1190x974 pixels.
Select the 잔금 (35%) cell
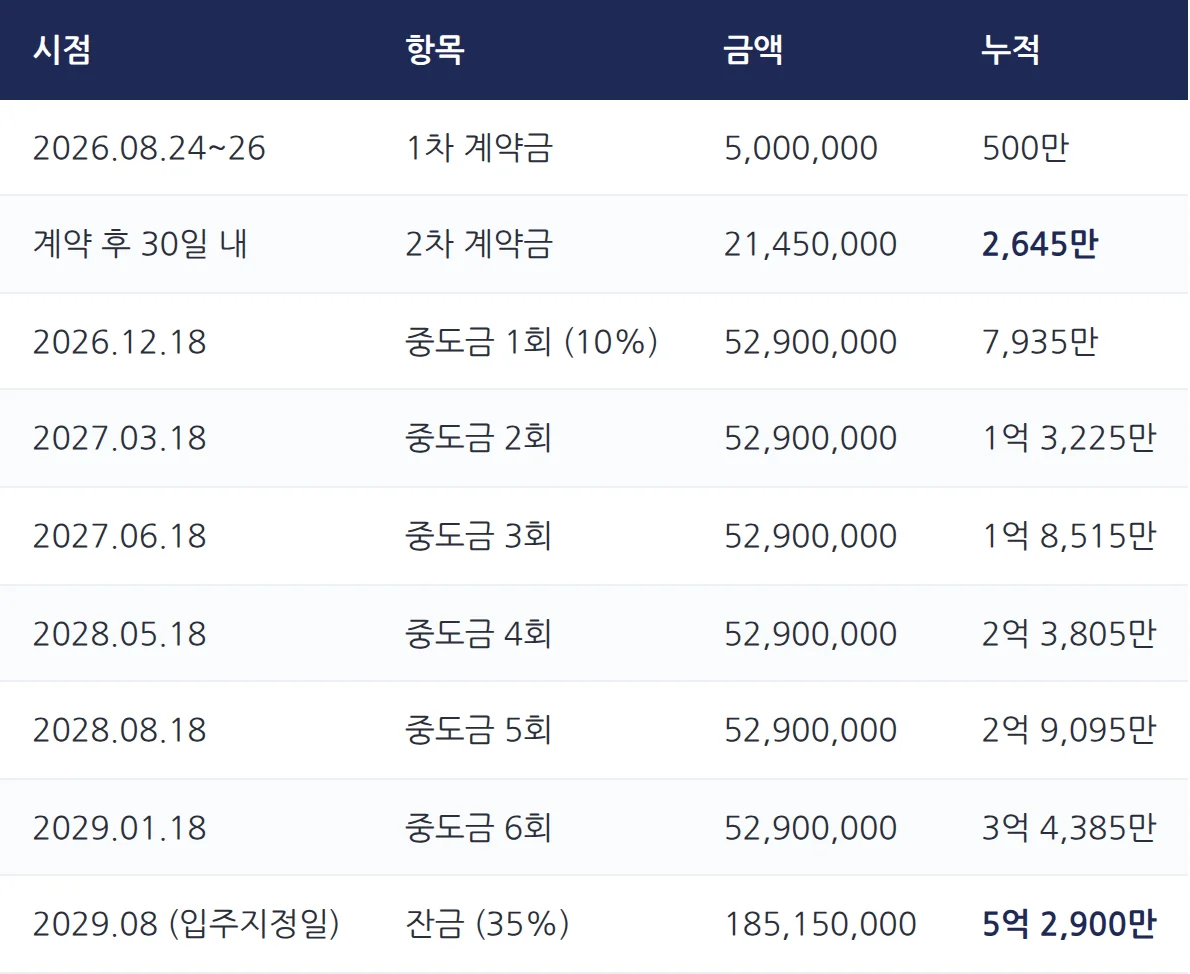(x=487, y=924)
